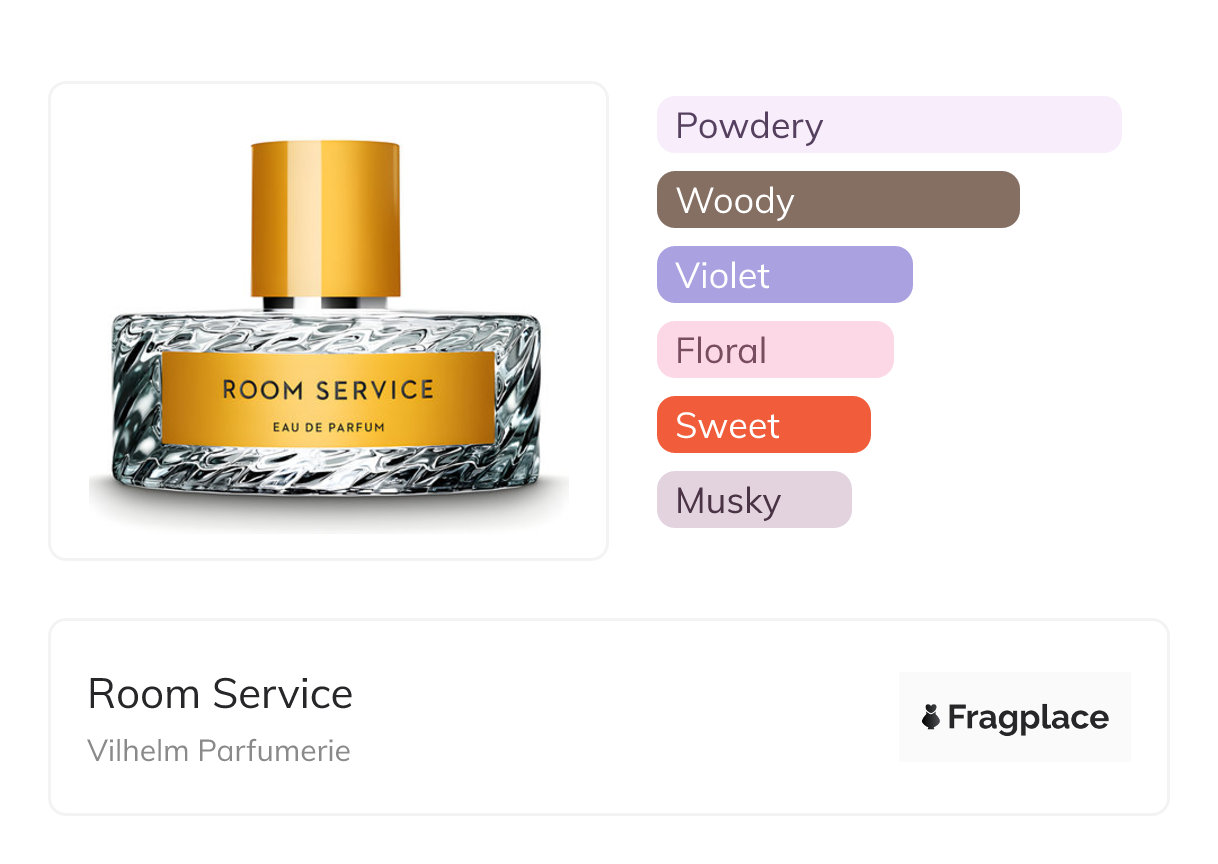Click the silver collar under the bottle cap
The width and height of the screenshot is (1218, 864).
pos(325,303)
